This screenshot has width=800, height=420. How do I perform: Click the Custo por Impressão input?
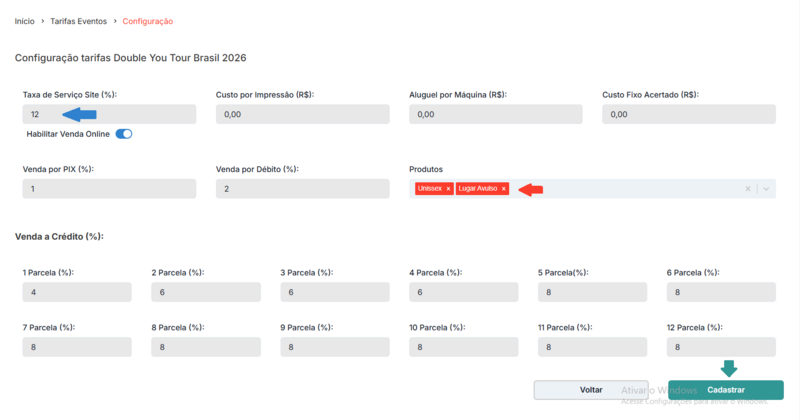(x=302, y=114)
